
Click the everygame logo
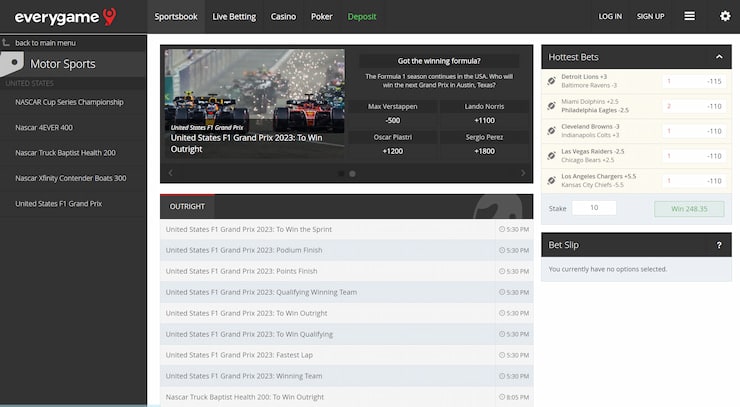tap(65, 17)
